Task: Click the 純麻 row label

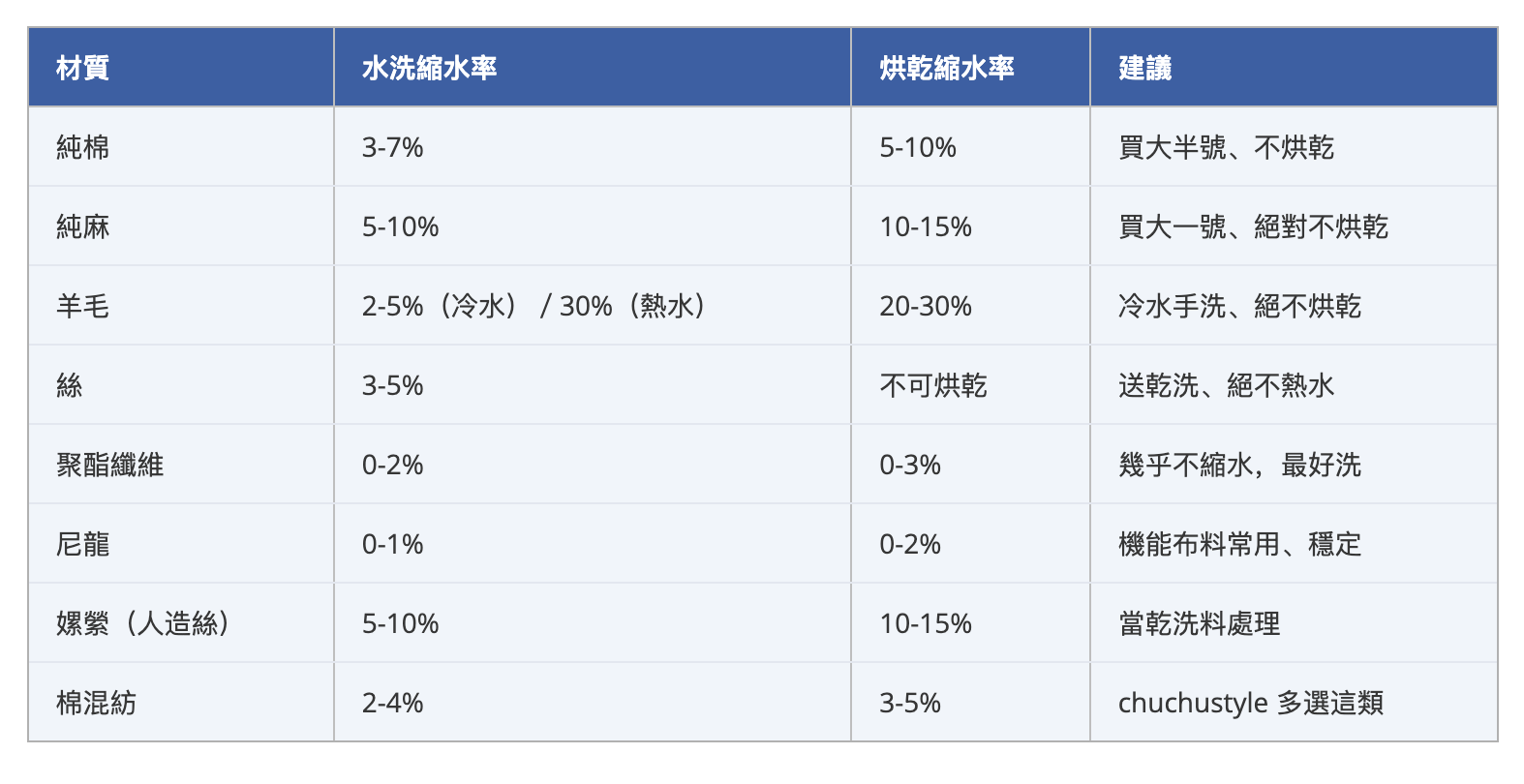Action: pos(83,226)
